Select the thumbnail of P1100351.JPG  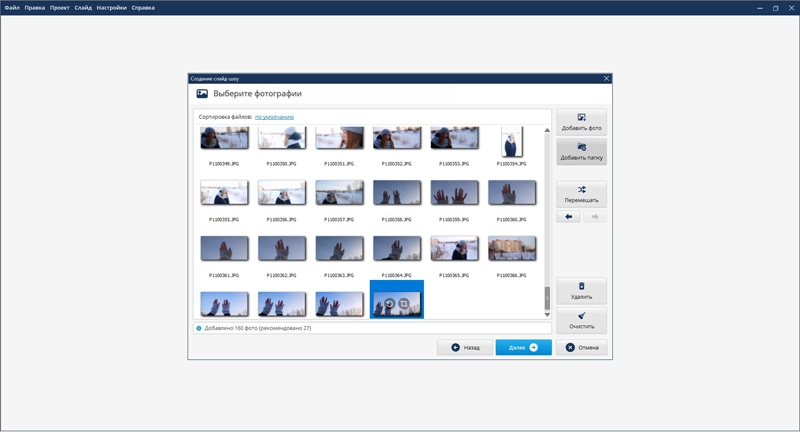click(339, 138)
